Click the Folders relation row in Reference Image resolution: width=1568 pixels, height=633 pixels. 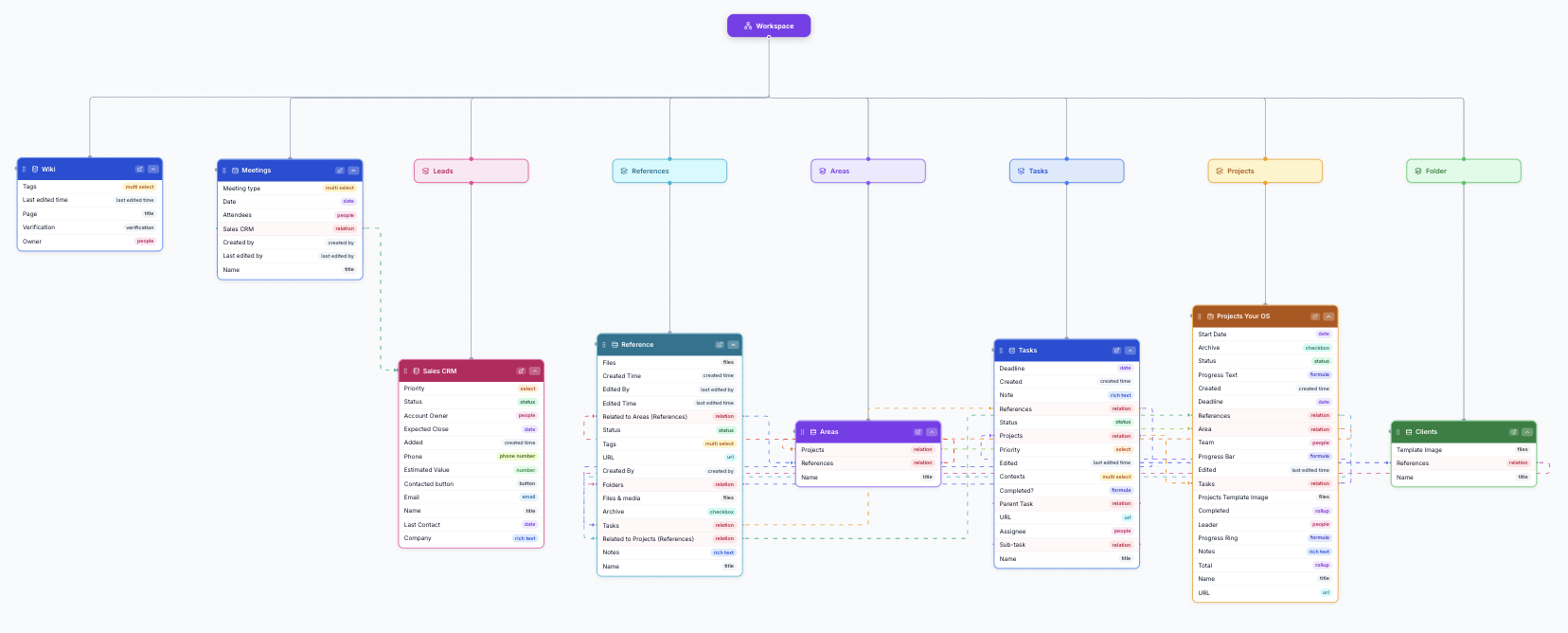[x=669, y=485]
